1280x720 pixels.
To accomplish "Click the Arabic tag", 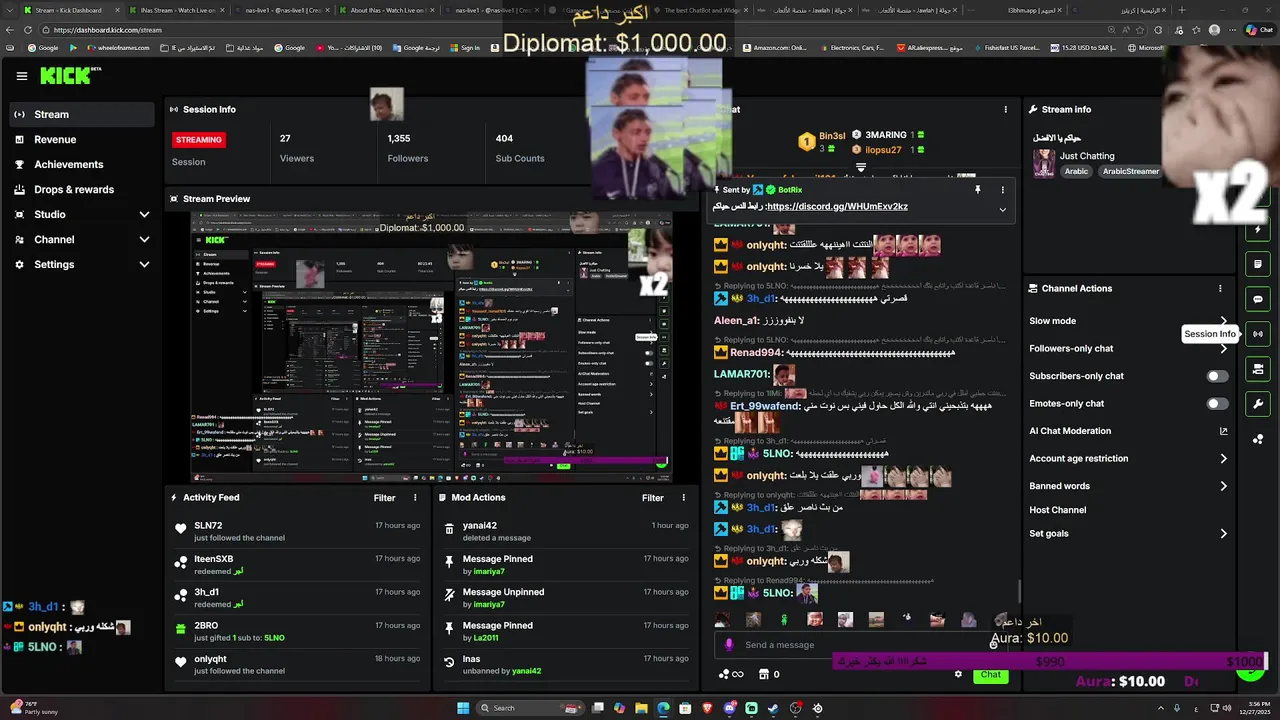I will (1076, 171).
